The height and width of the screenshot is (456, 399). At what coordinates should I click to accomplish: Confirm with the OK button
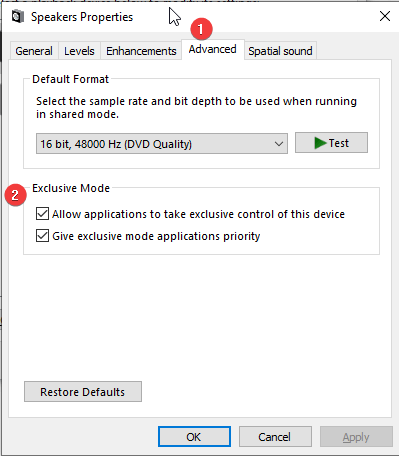194,437
